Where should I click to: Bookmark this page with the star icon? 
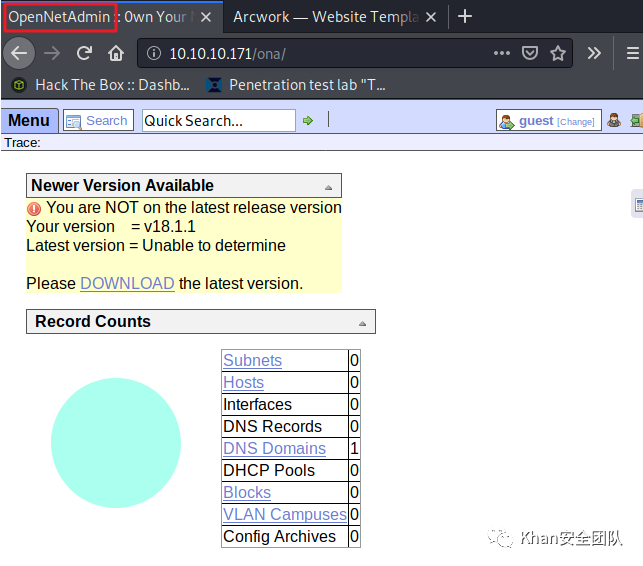click(x=558, y=53)
